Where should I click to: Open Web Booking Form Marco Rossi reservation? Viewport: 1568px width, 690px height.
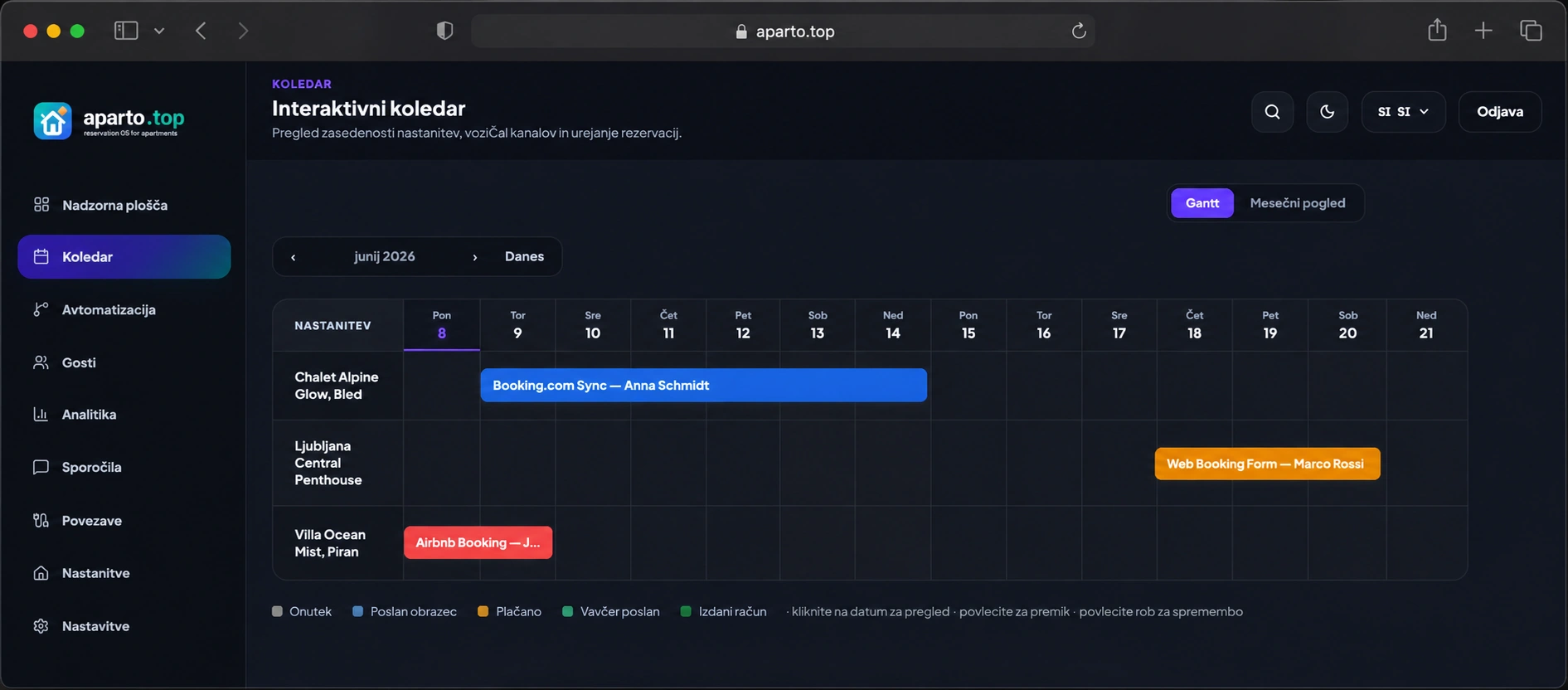click(1267, 464)
